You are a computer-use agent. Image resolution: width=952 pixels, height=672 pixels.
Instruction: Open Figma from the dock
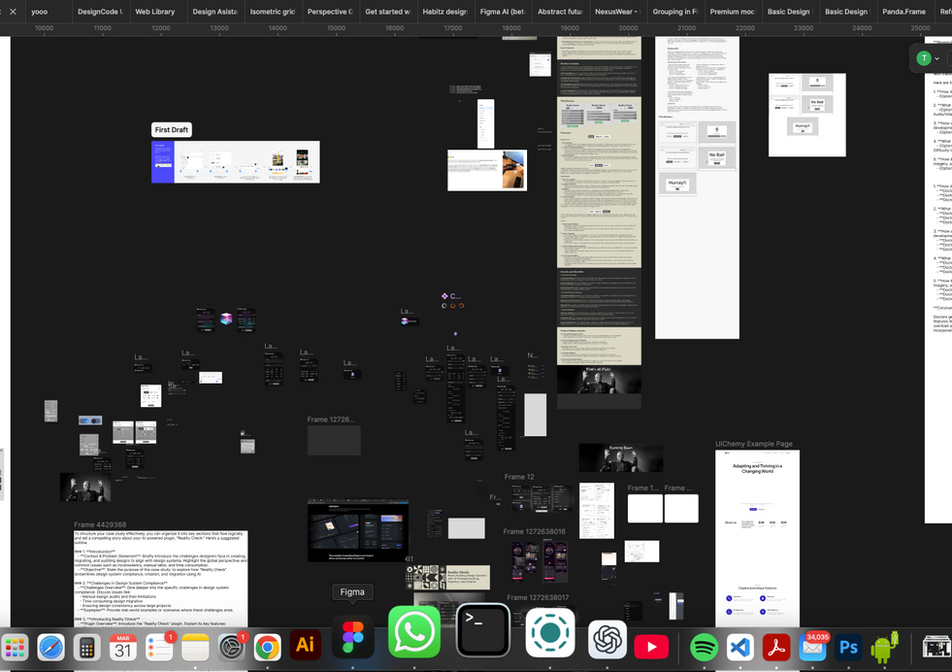pyautogui.click(x=353, y=637)
